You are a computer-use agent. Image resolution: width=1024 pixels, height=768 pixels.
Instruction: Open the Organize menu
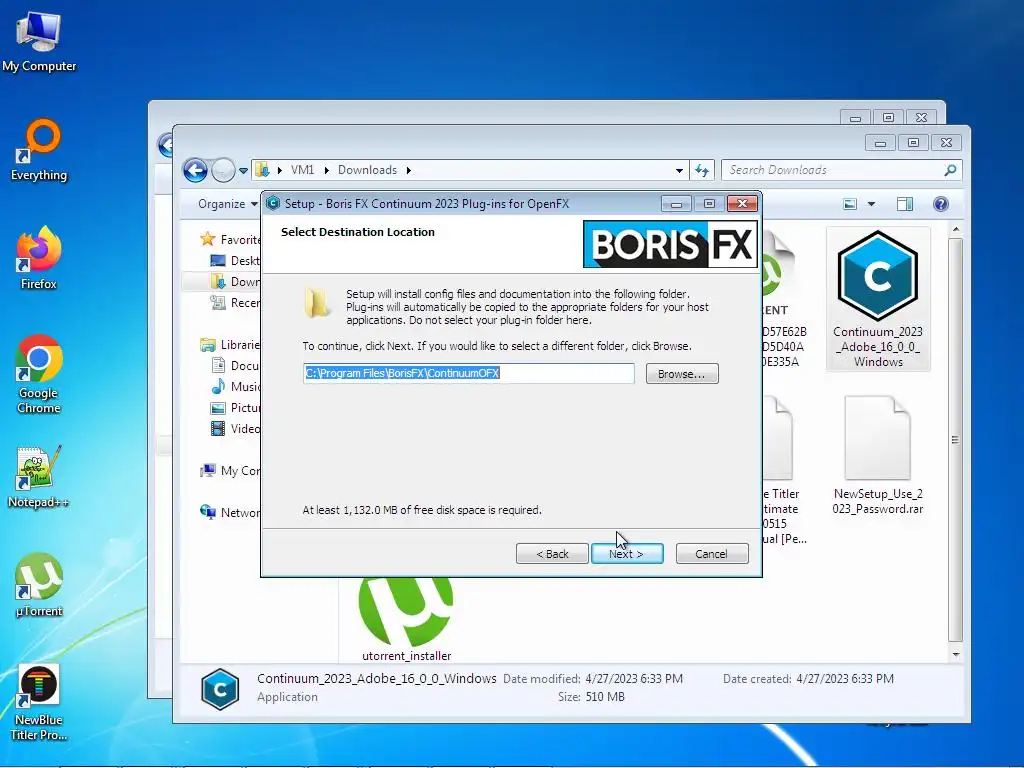(227, 204)
